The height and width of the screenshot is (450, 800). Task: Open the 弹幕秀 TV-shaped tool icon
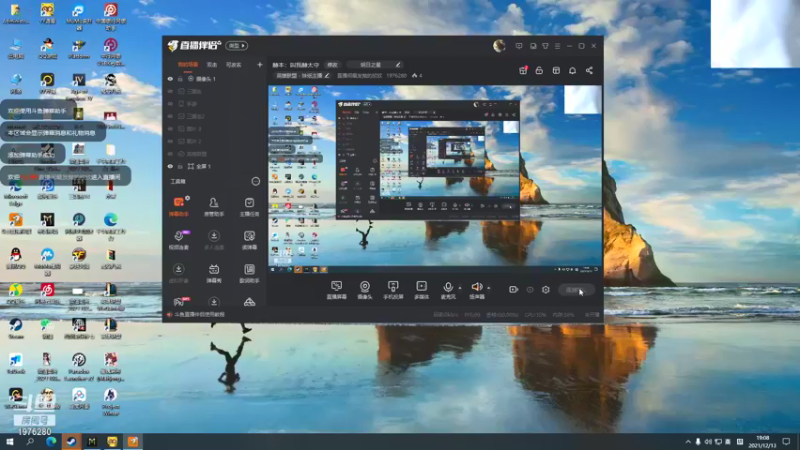click(x=214, y=272)
